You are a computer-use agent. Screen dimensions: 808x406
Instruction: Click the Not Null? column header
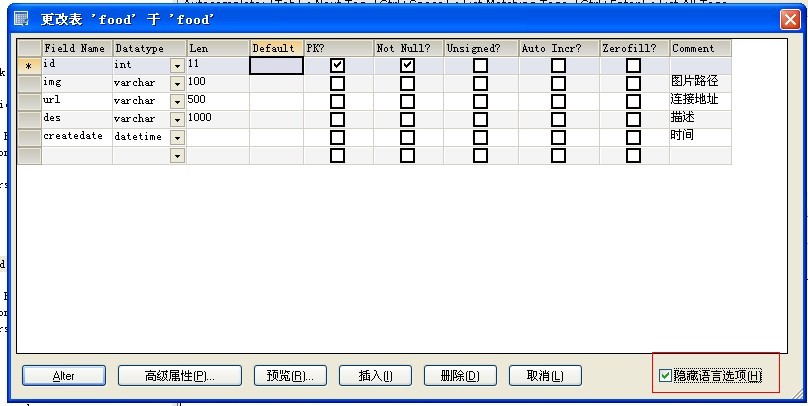(x=409, y=48)
